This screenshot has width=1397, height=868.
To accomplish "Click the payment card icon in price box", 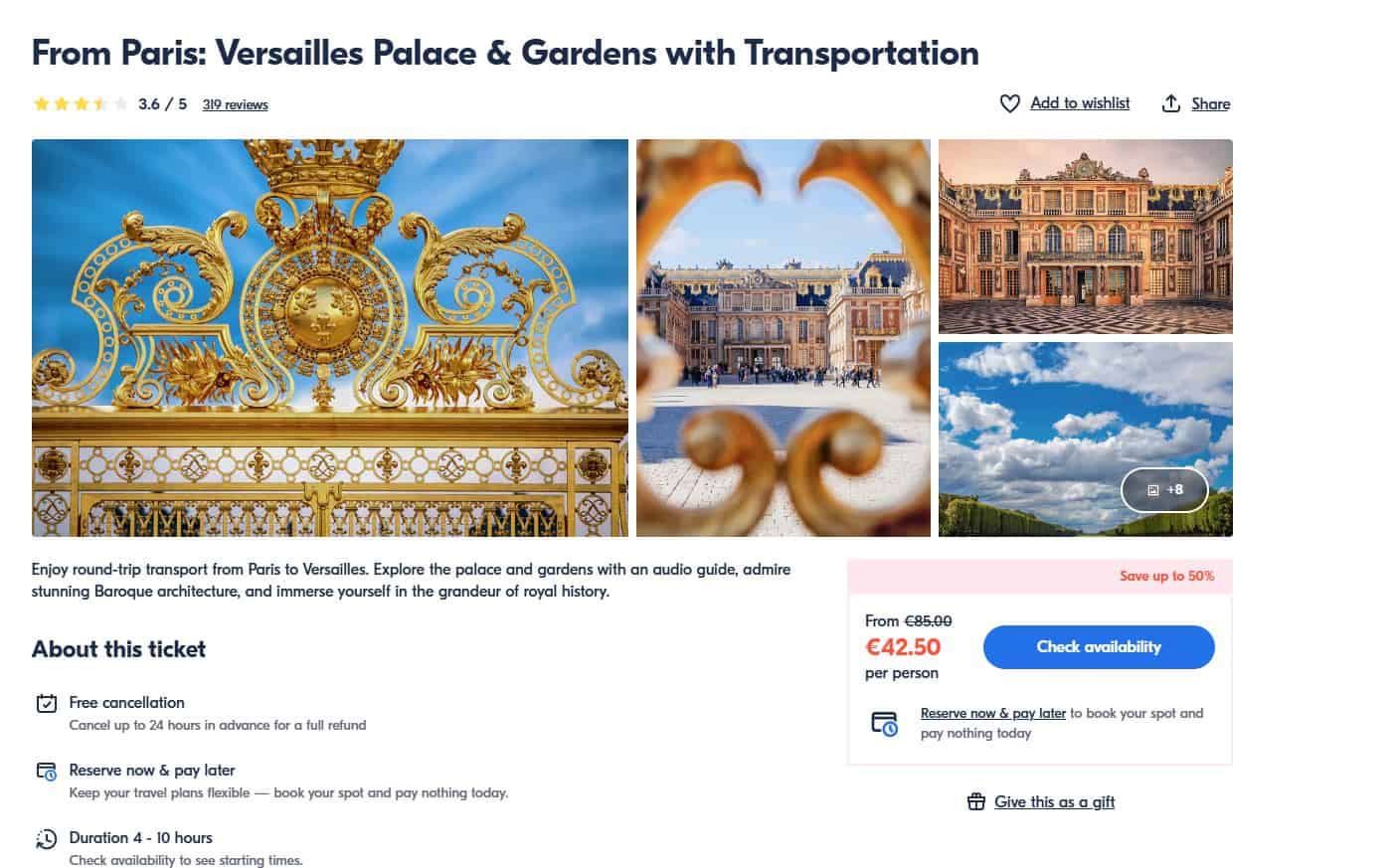I will [x=884, y=723].
